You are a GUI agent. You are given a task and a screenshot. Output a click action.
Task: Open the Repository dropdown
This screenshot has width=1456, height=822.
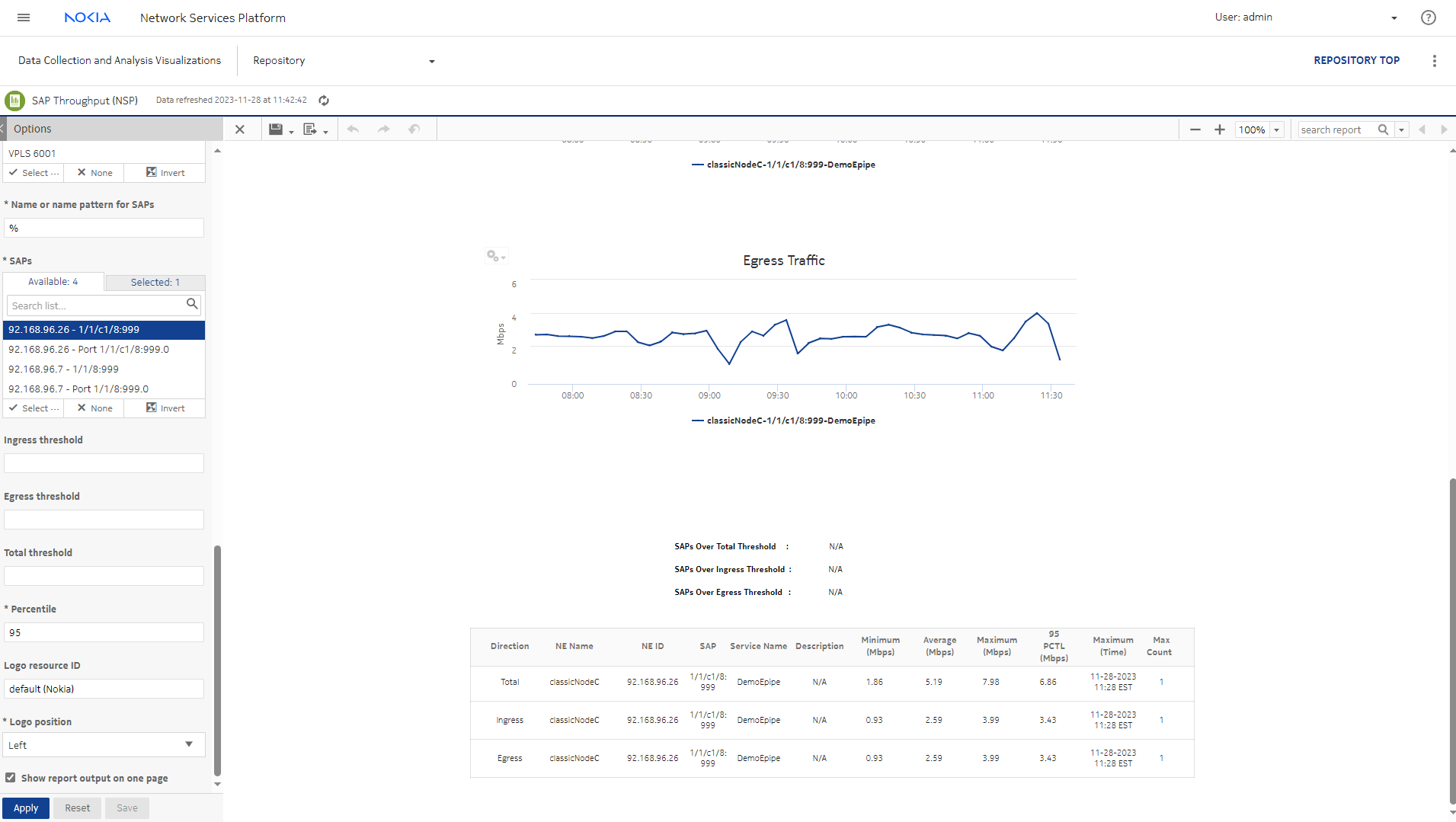point(343,61)
